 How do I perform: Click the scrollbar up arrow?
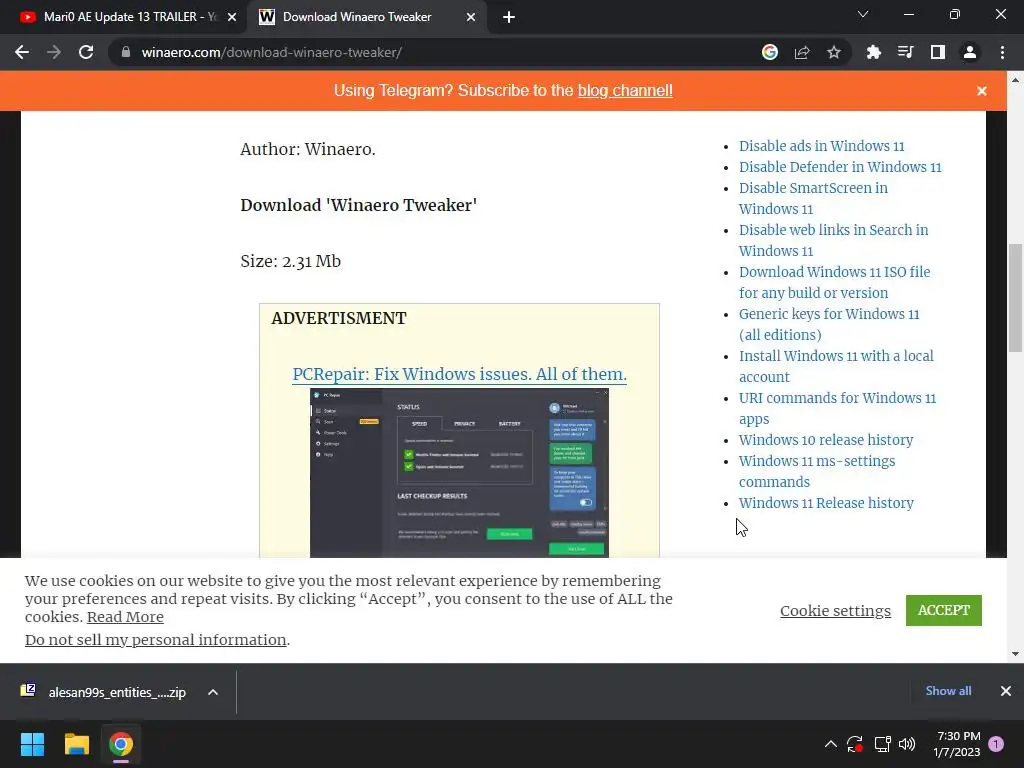[1015, 80]
